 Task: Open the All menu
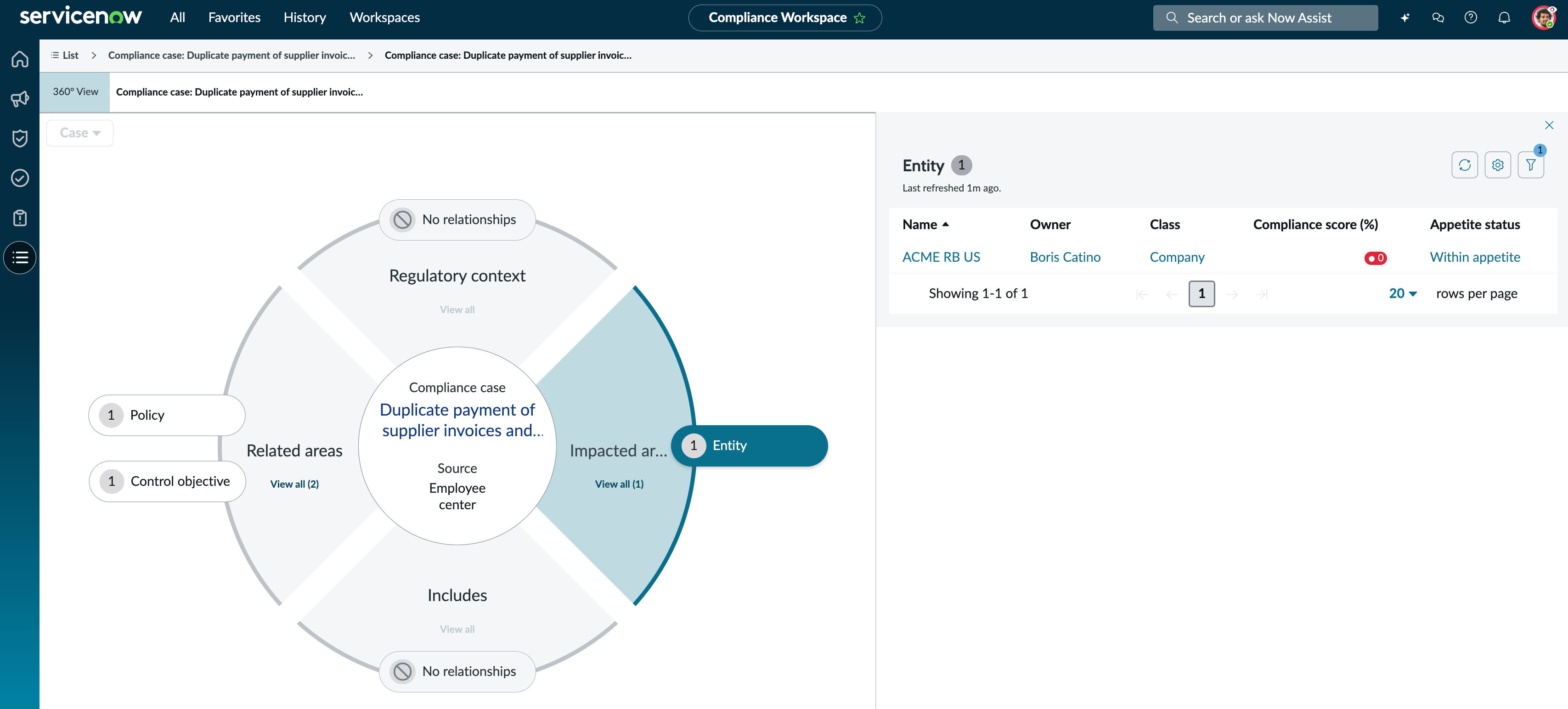(178, 17)
